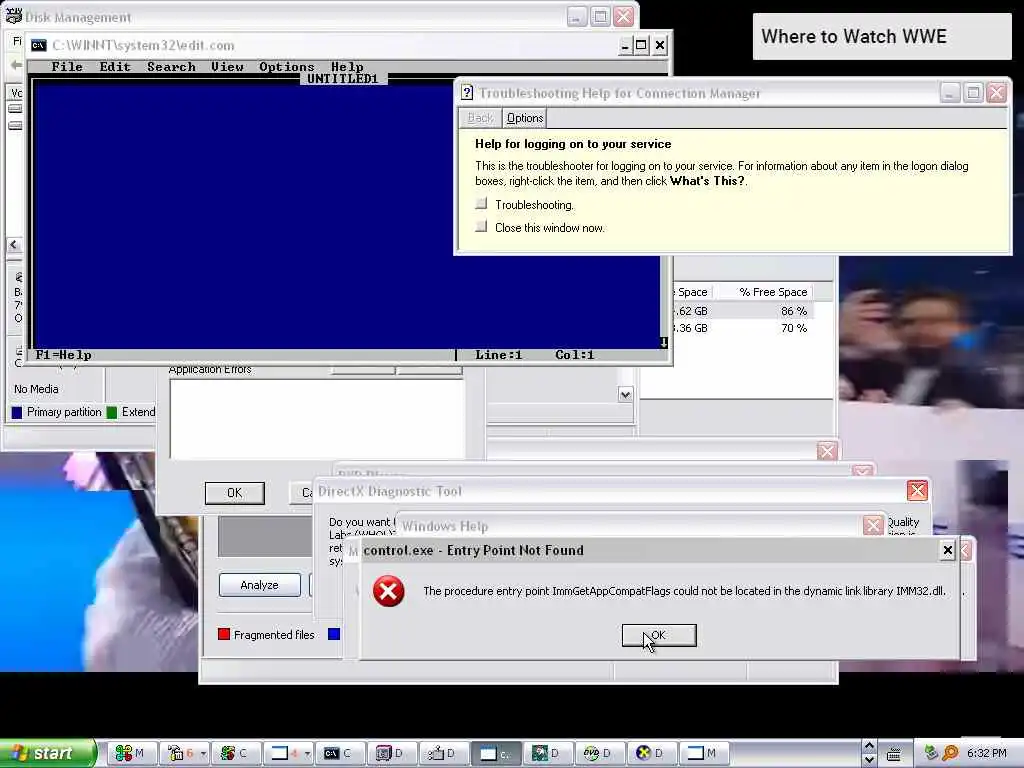
Task: Click the 6:32 PM clock
Action: 987,753
